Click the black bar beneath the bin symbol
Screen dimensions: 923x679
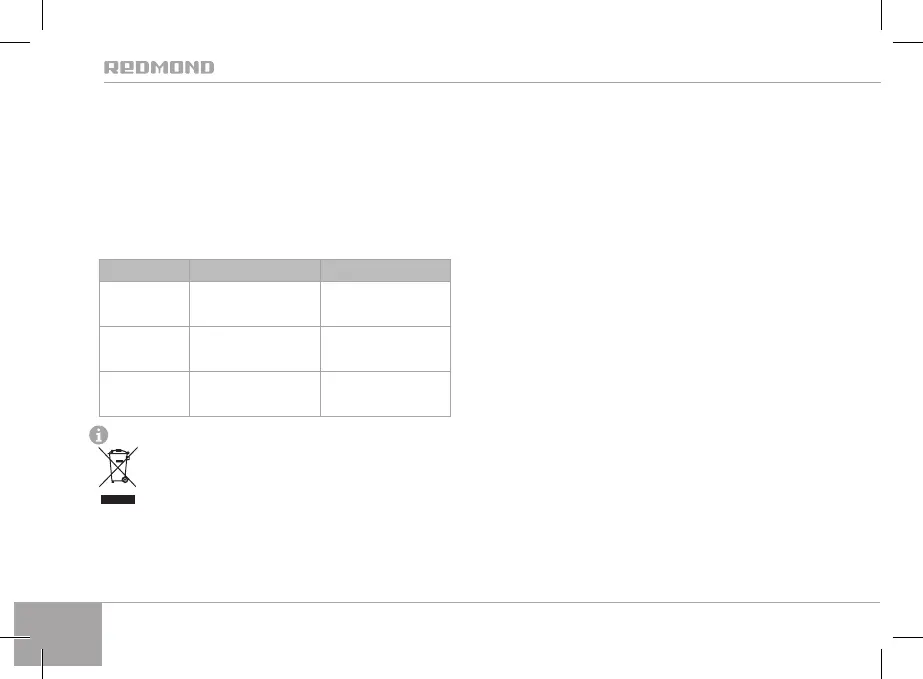[116, 497]
